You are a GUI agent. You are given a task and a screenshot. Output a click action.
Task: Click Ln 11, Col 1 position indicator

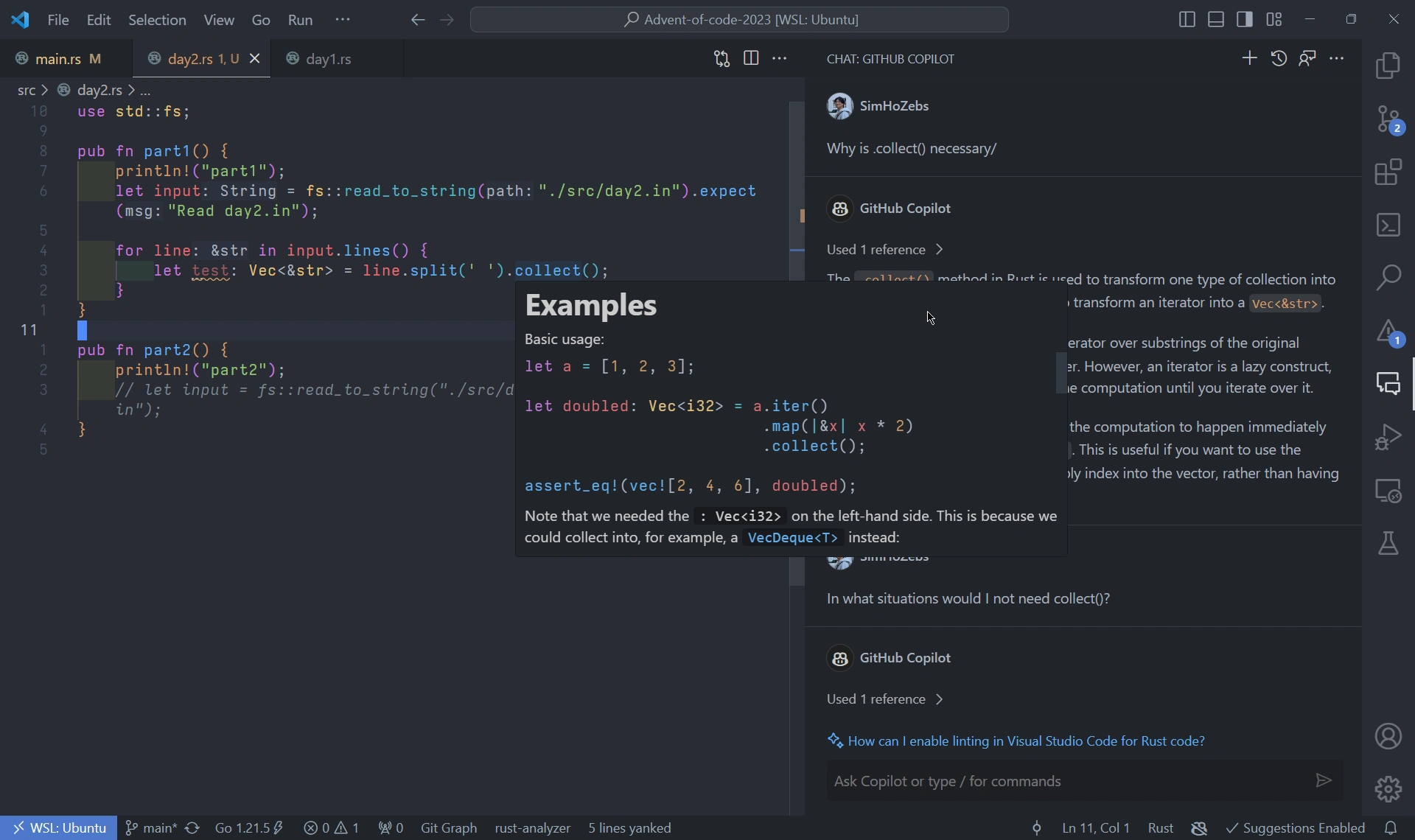pos(1096,828)
